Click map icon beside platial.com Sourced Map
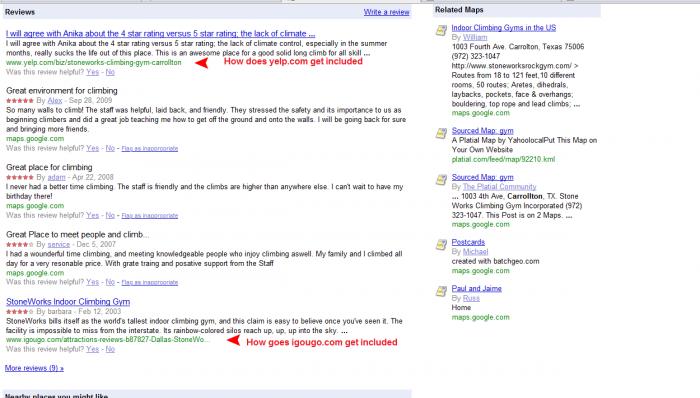 [441, 133]
